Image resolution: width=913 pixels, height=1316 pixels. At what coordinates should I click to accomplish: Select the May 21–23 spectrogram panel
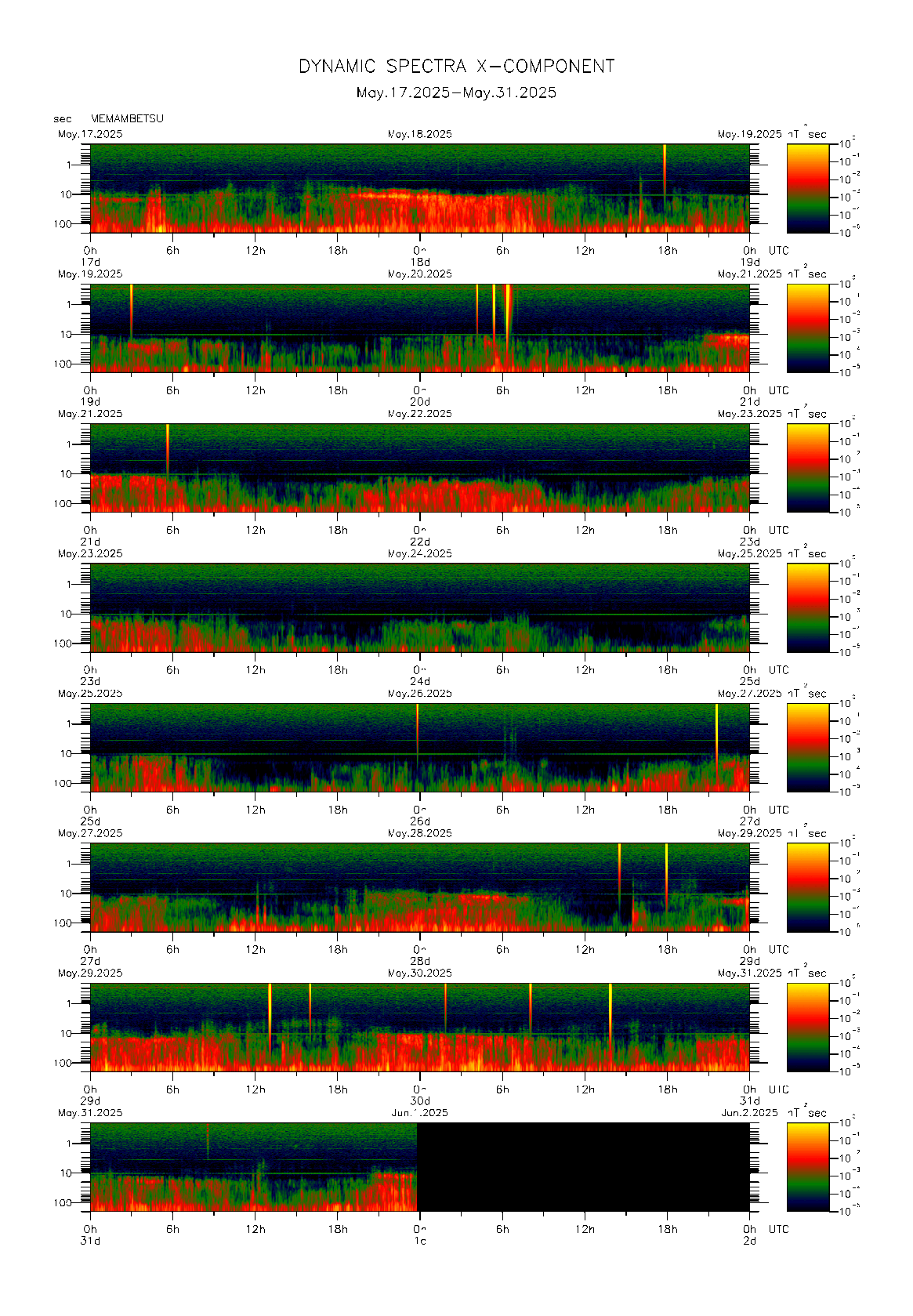pos(420,468)
